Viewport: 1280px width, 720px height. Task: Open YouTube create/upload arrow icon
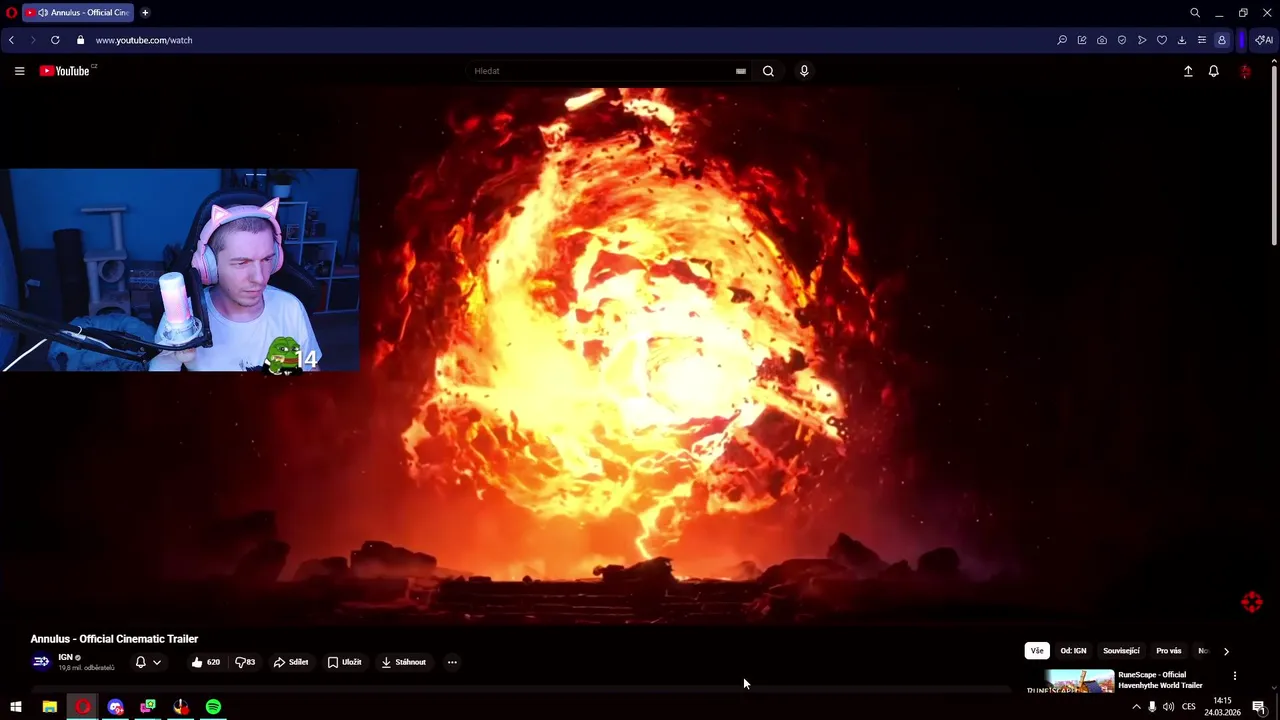(1188, 71)
